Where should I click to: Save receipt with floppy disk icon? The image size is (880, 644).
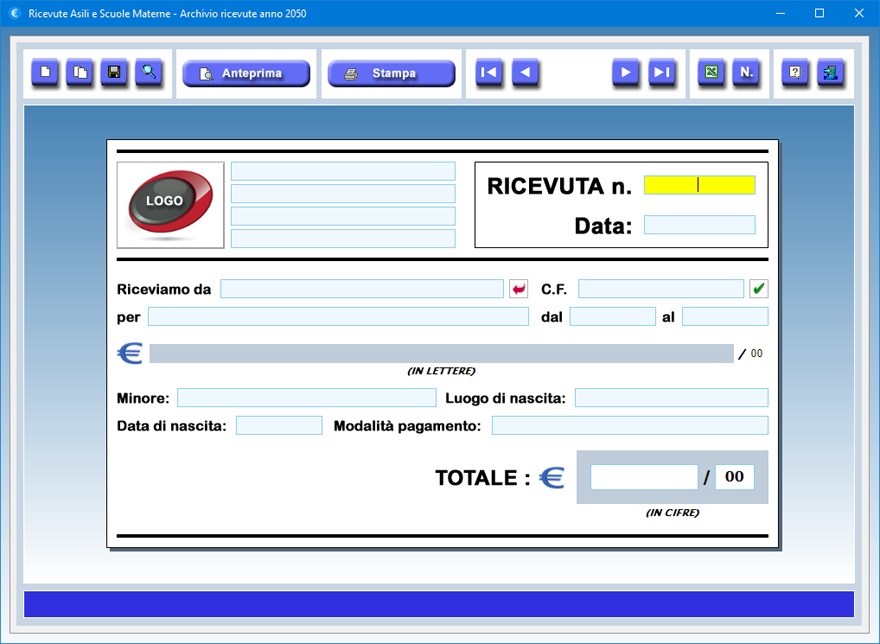click(114, 73)
